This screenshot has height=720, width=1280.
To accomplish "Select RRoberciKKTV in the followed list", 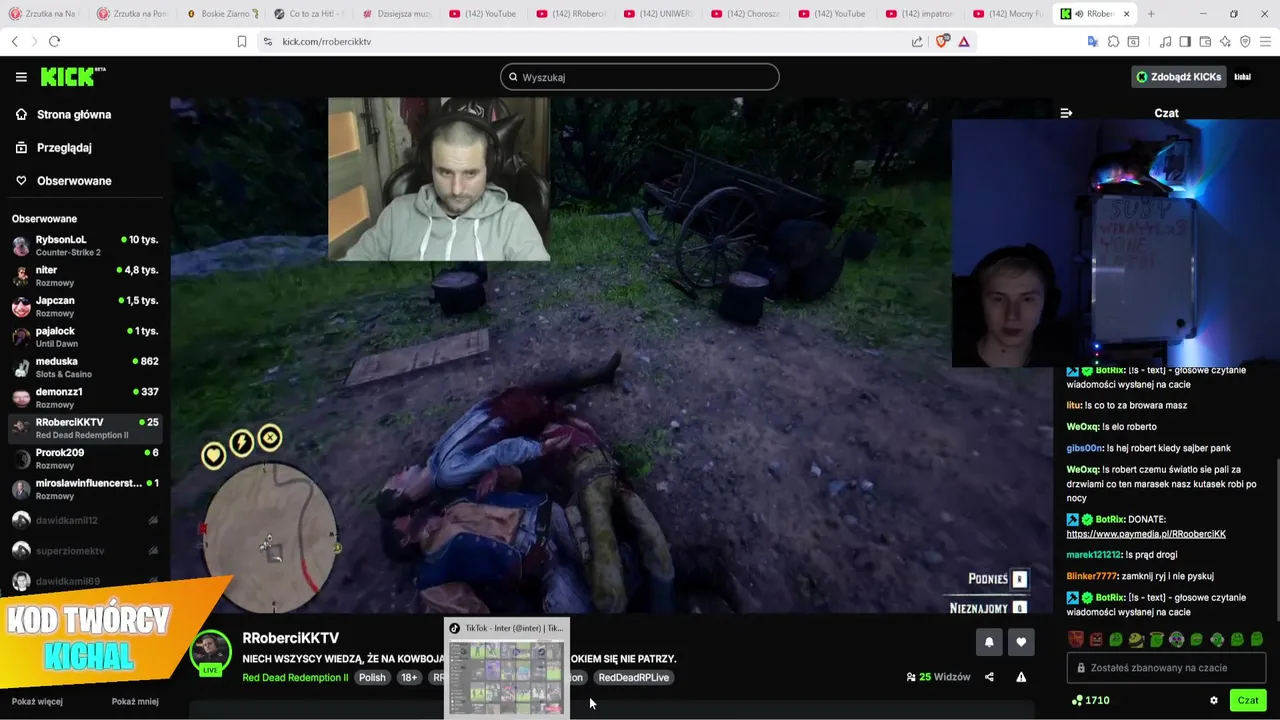I will tap(85, 428).
